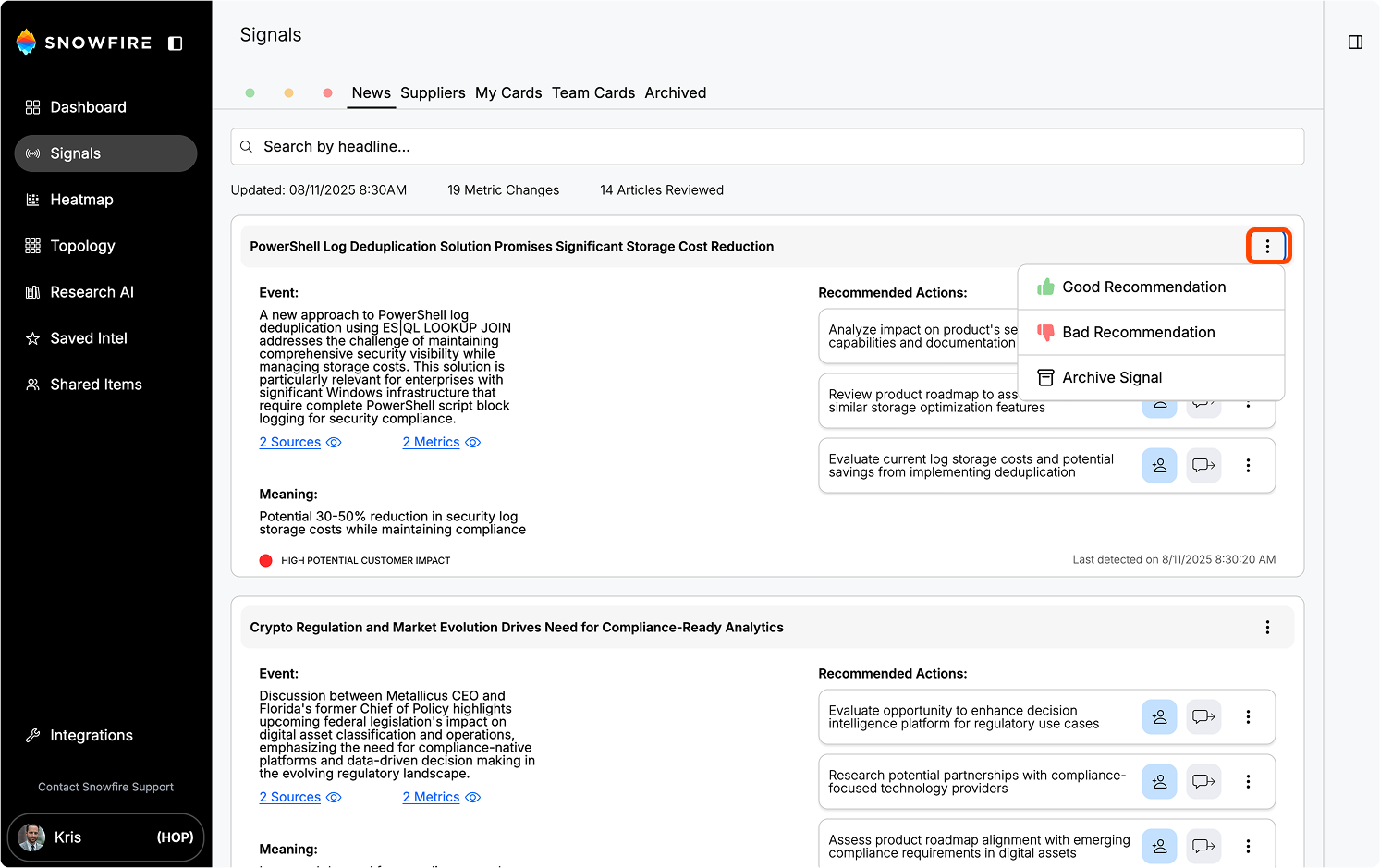This screenshot has height=868, width=1380.
Task: Share Assess product roadmap alignment action
Action: tap(1204, 847)
